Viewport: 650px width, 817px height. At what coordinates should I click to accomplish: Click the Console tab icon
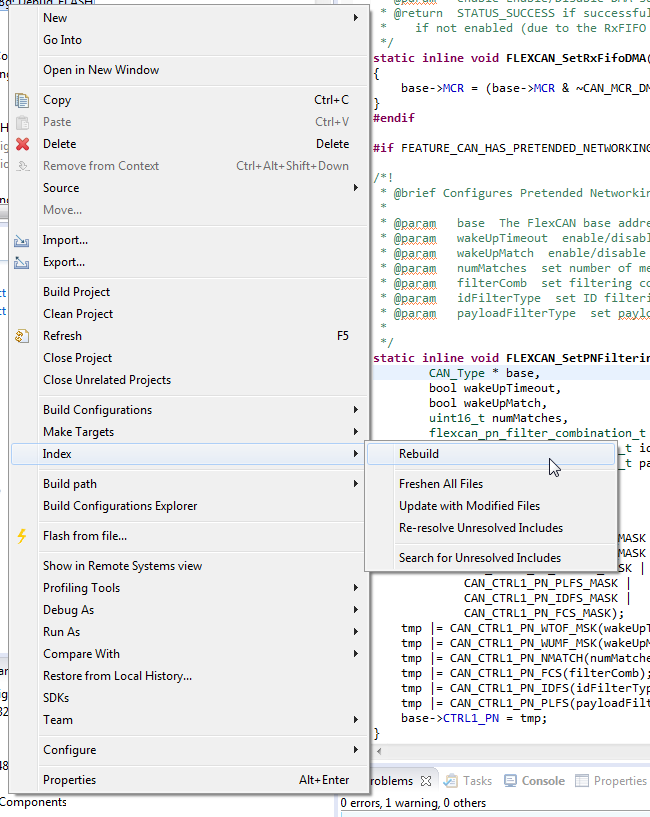[510, 781]
